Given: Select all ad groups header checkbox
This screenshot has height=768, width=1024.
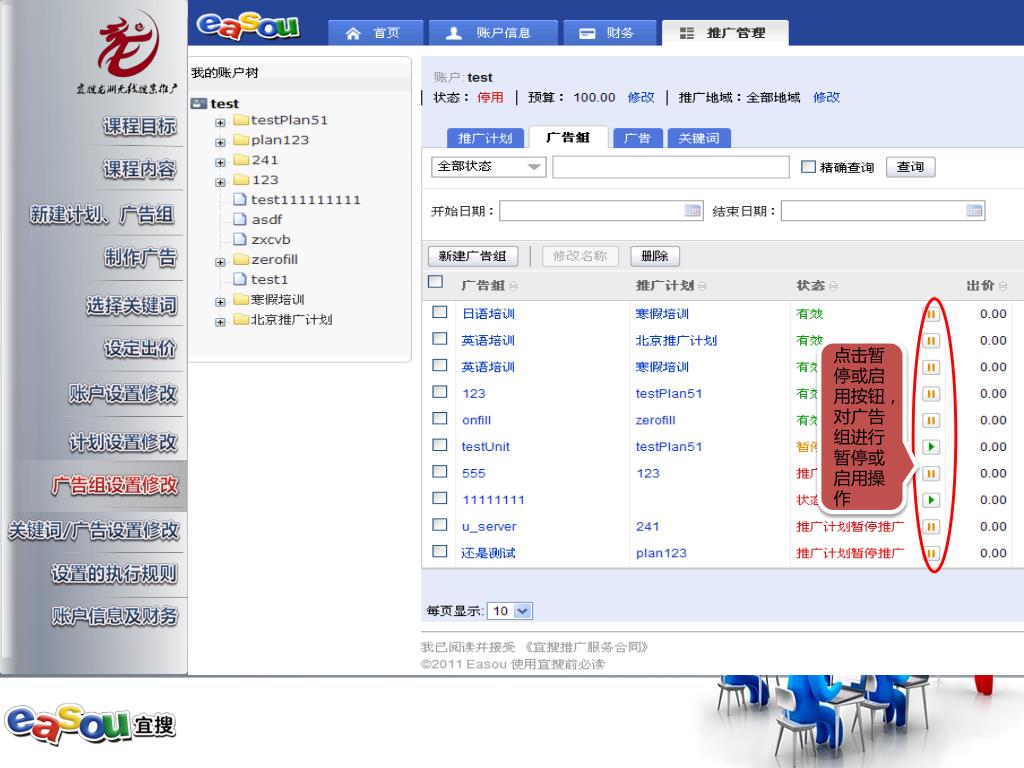Looking at the screenshot, I should coord(436,281).
